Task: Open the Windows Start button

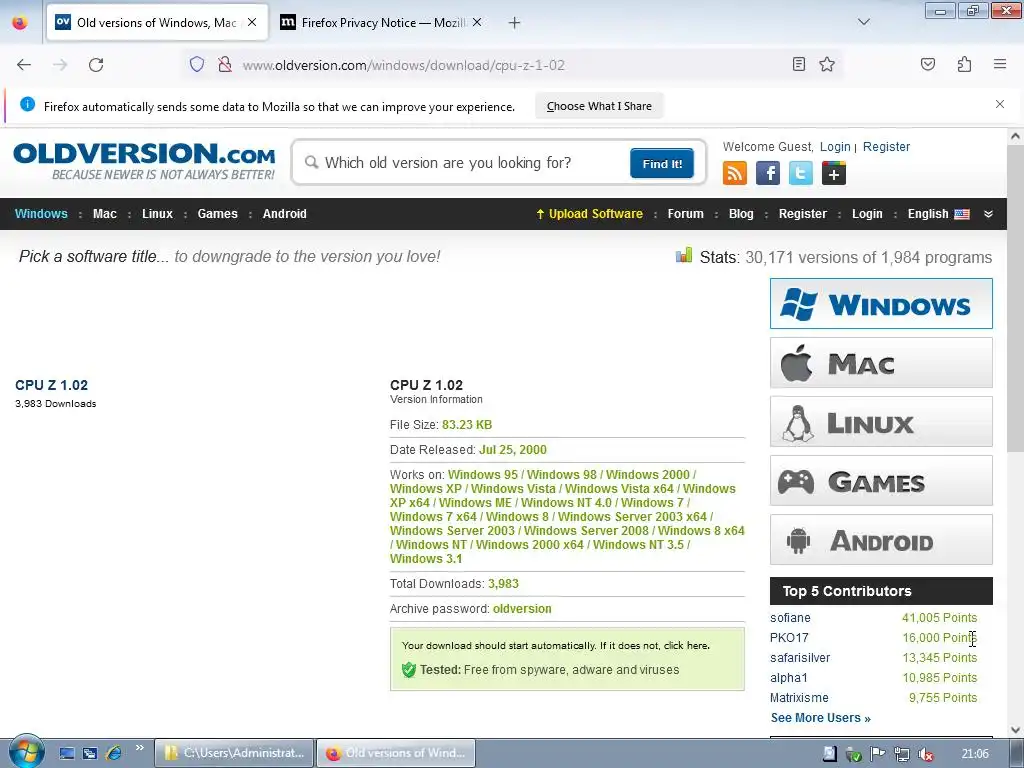Action: [x=26, y=752]
